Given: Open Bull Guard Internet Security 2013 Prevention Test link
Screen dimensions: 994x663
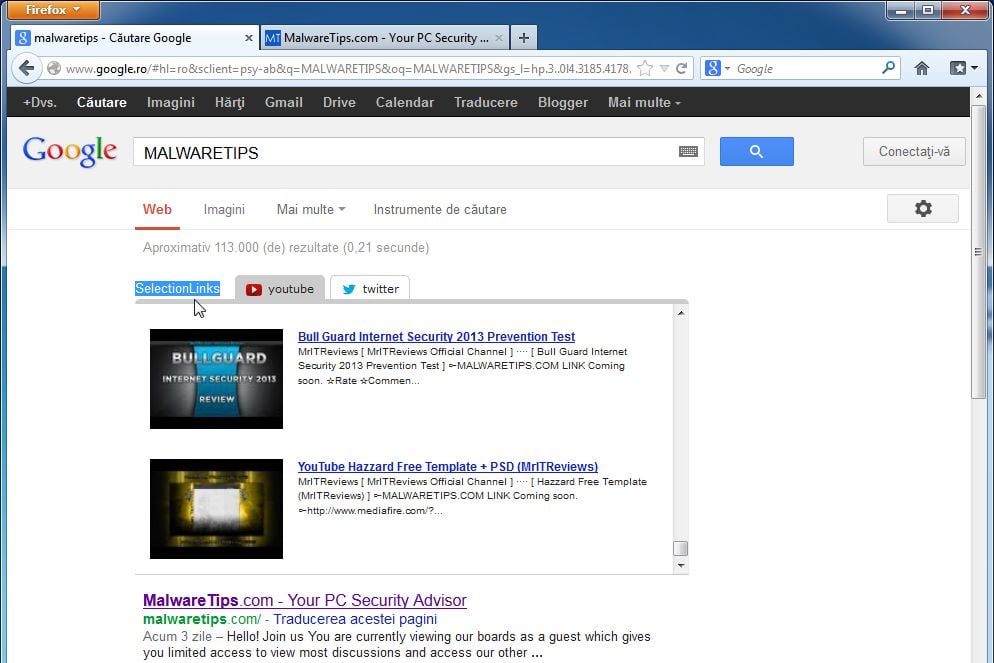Looking at the screenshot, I should [x=436, y=337].
